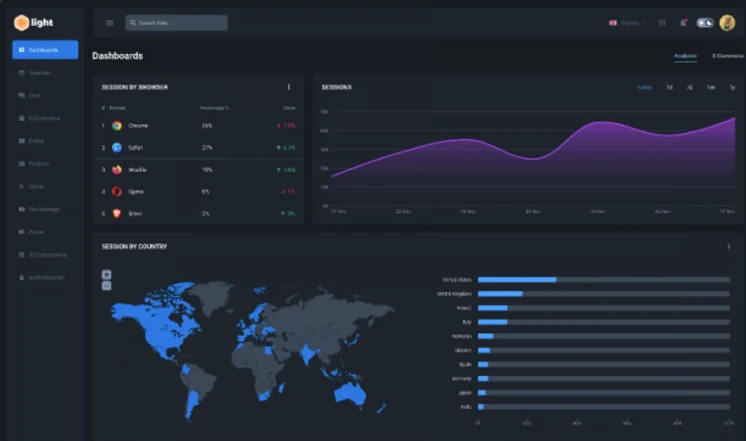
Task: Select the 1d range in Sessions
Action: pyautogui.click(x=669, y=88)
